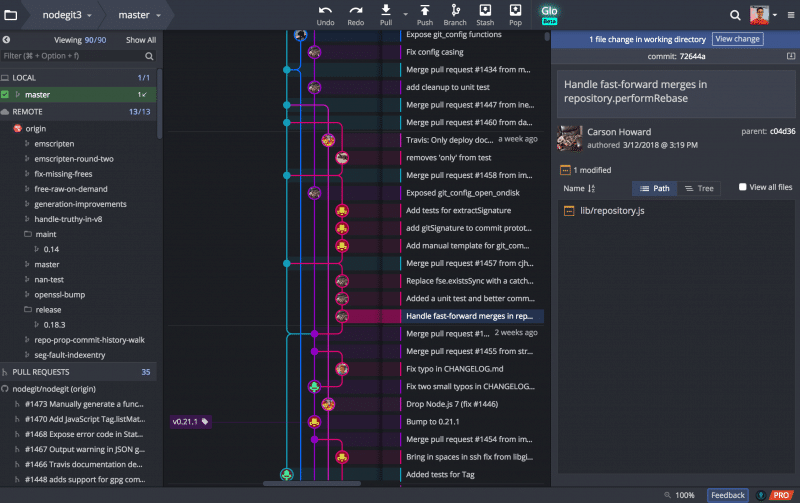The height and width of the screenshot is (503, 800).
Task: Open the repository folder icon
Action: 11,15
